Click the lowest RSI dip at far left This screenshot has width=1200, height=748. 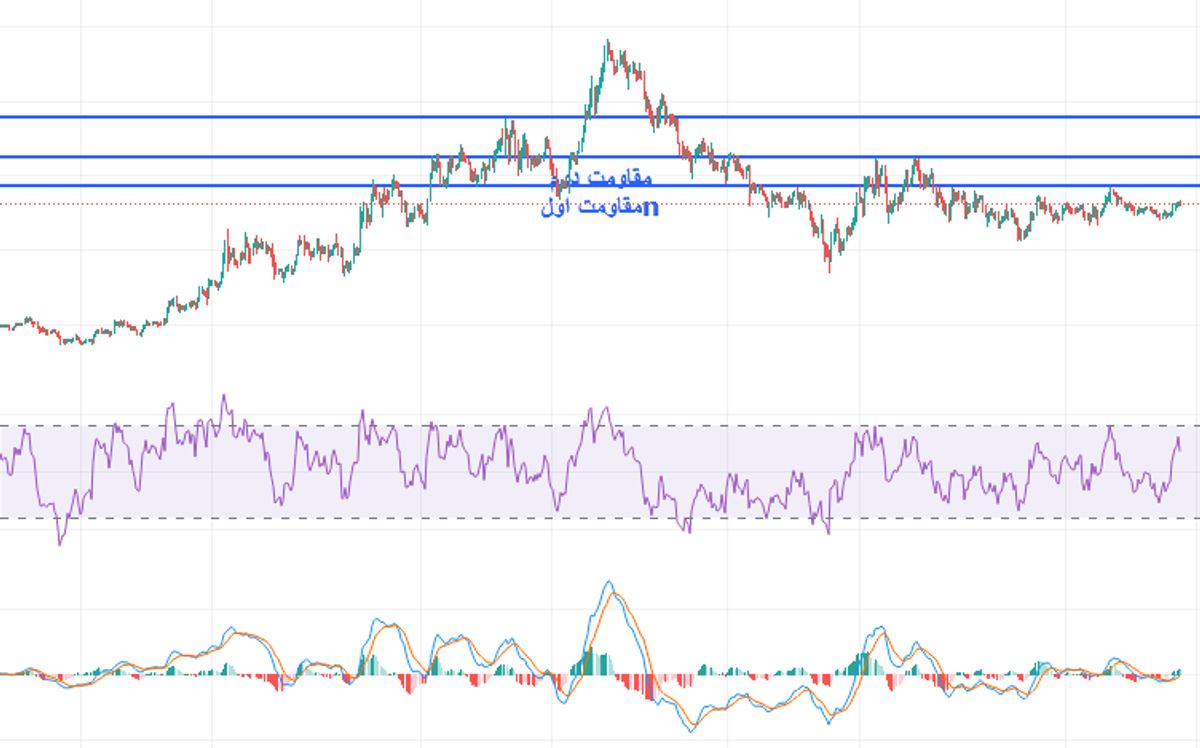[x=60, y=542]
